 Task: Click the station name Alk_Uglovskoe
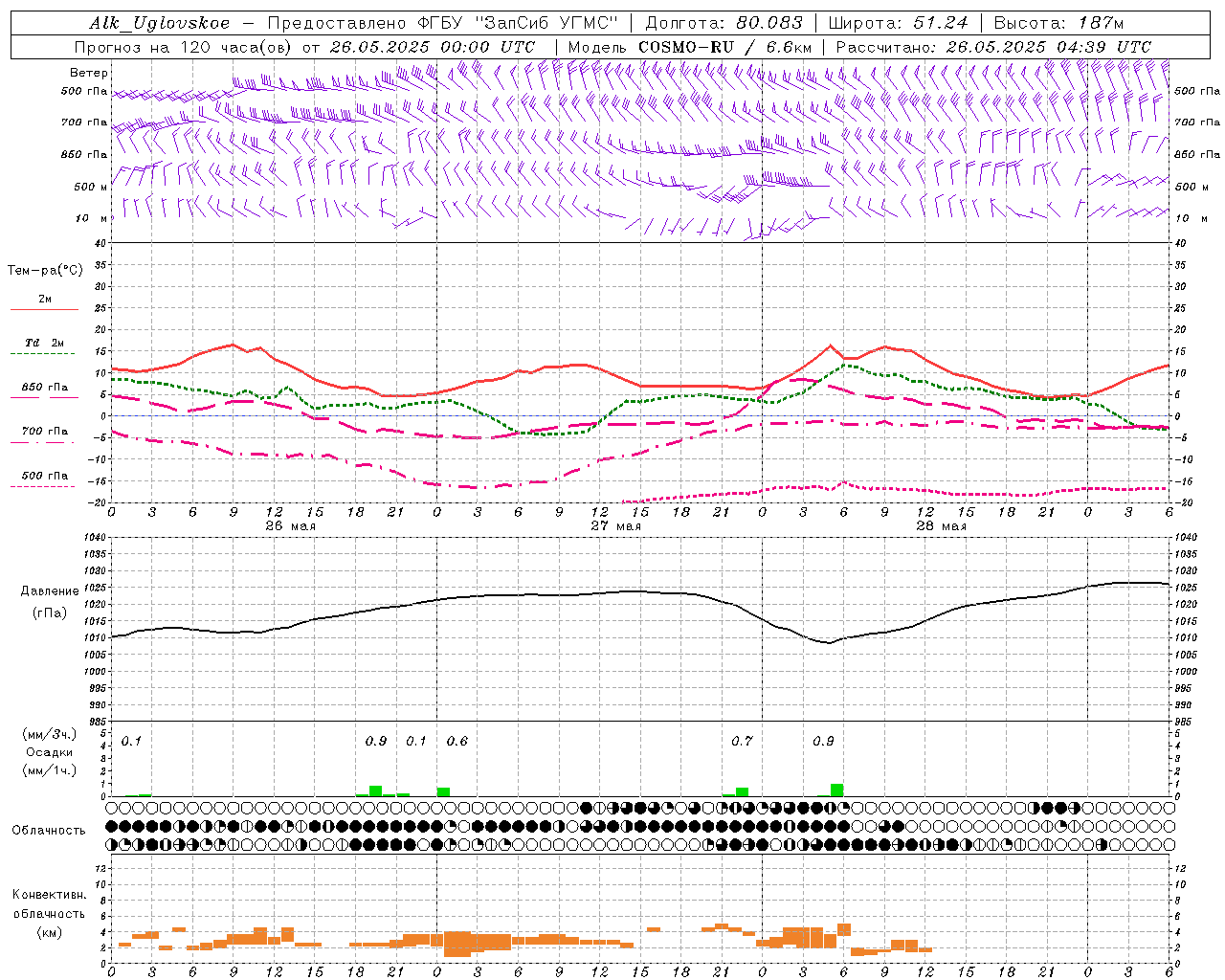click(x=160, y=23)
